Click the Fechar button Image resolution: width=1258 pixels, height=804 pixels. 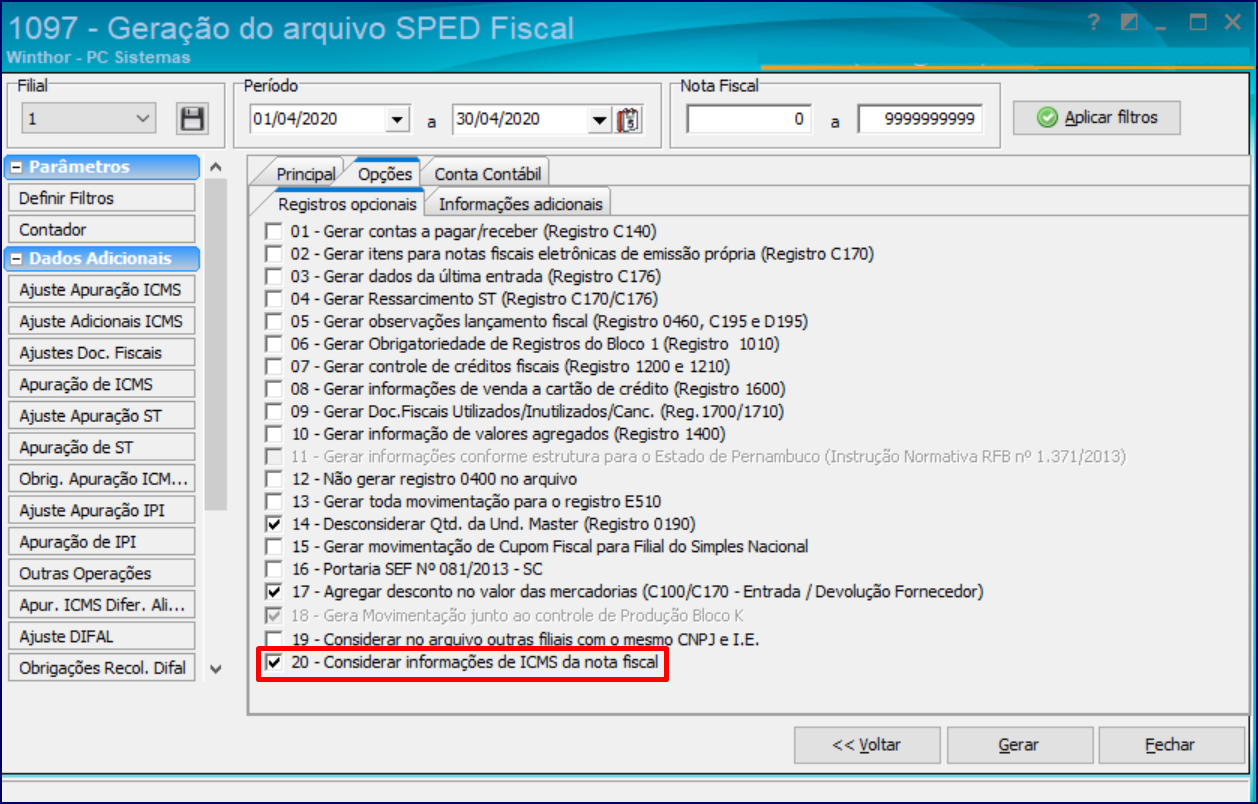[x=1171, y=745]
